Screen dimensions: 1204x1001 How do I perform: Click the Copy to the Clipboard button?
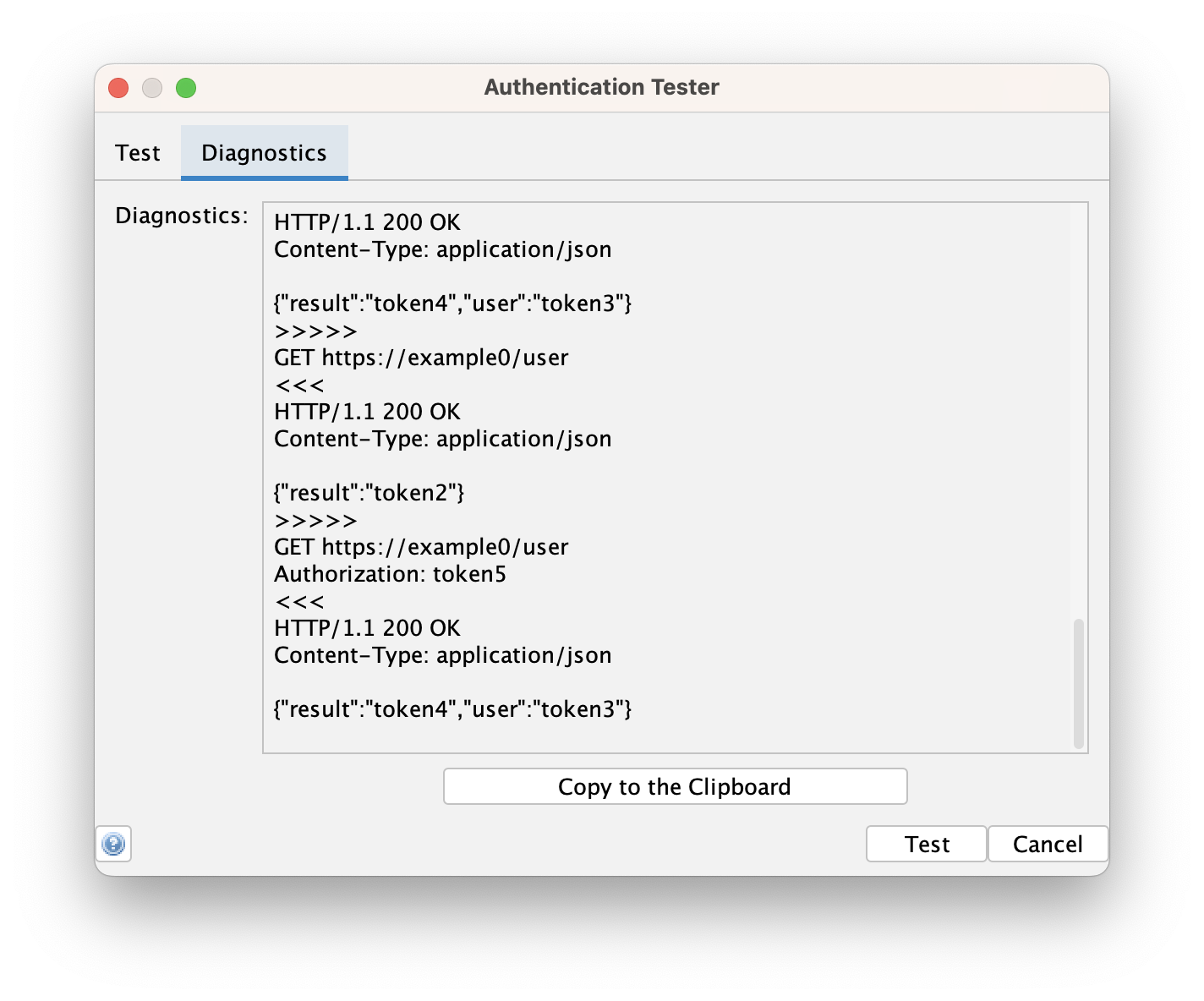(674, 786)
